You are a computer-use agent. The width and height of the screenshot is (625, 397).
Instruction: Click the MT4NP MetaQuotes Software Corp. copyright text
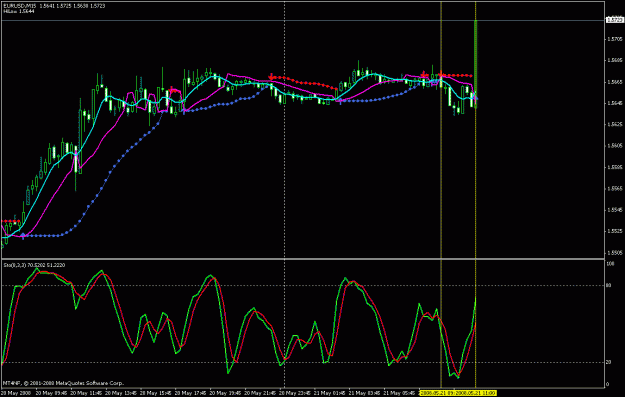tap(63, 383)
